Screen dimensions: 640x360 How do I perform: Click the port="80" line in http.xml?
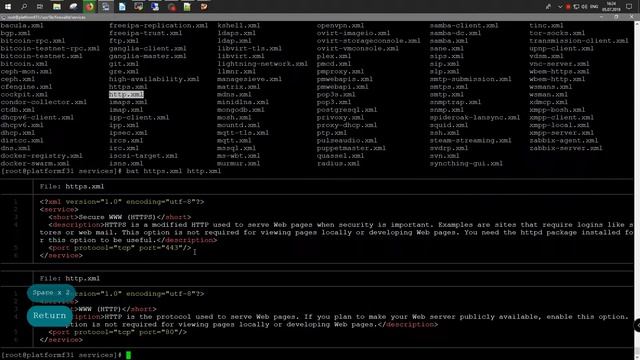(118, 332)
